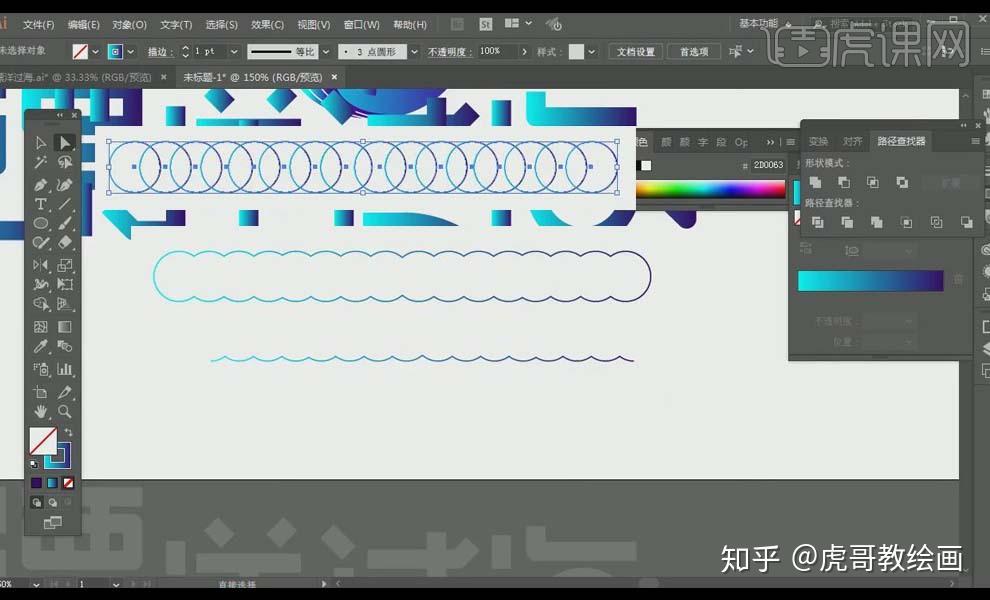Screen dimensions: 990x600
Task: Open the stroke weight dropdown
Action: click(x=234, y=52)
